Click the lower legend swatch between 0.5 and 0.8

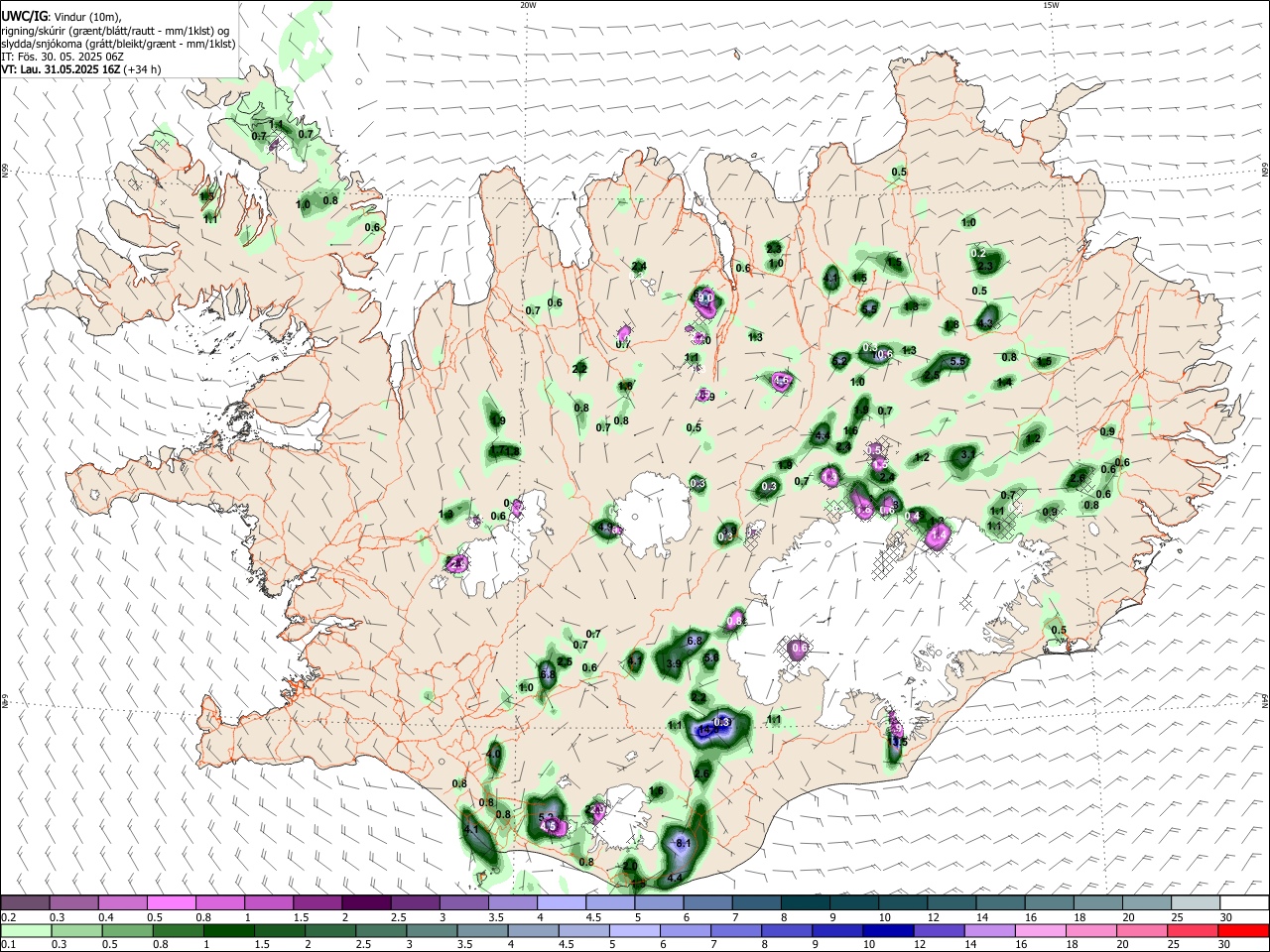[128, 931]
